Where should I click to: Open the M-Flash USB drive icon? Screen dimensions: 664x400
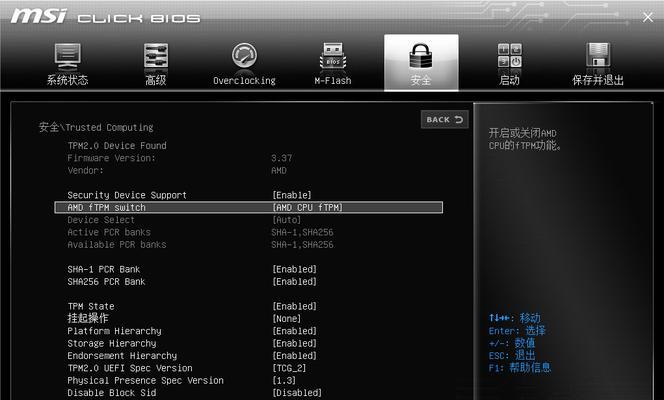click(x=333, y=55)
